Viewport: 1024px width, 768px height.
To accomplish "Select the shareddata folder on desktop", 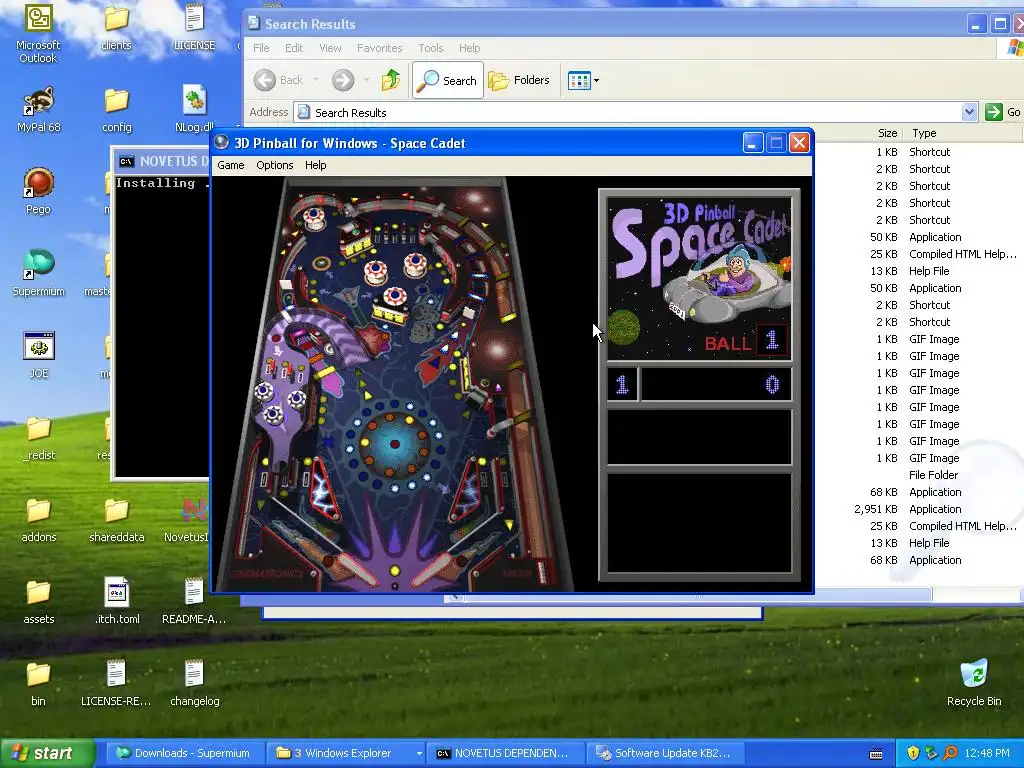I will click(x=116, y=520).
